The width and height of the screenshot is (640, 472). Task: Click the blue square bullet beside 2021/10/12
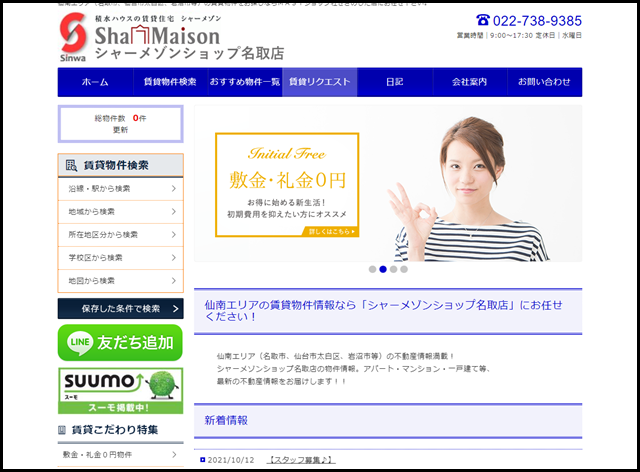(202, 460)
